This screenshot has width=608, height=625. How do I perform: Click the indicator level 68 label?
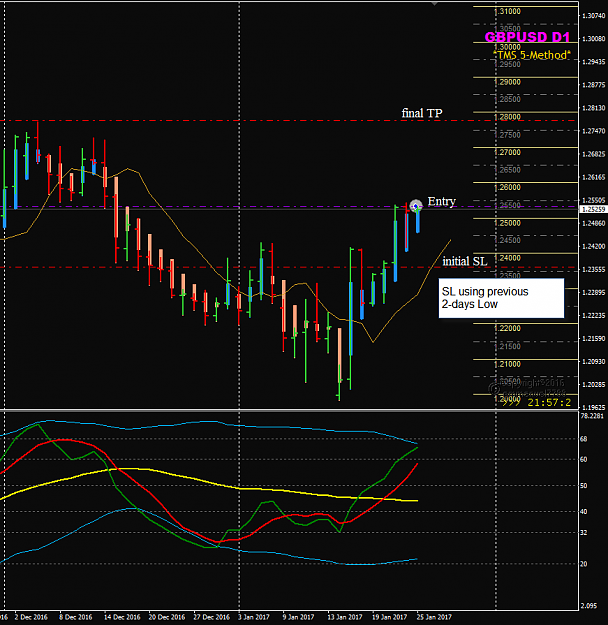[x=584, y=439]
